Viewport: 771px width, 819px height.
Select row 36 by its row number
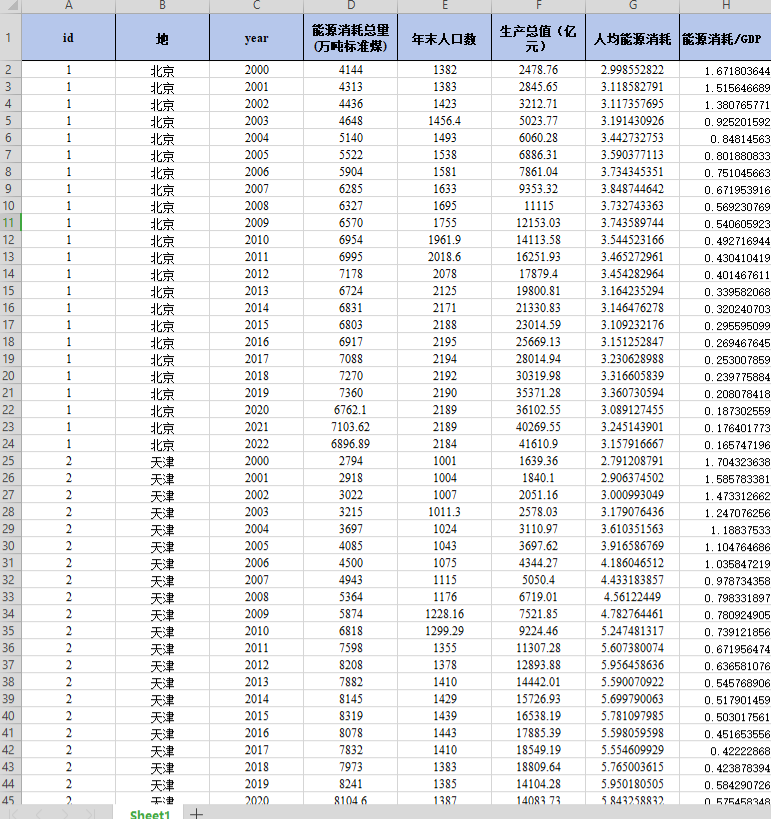(x=10, y=648)
